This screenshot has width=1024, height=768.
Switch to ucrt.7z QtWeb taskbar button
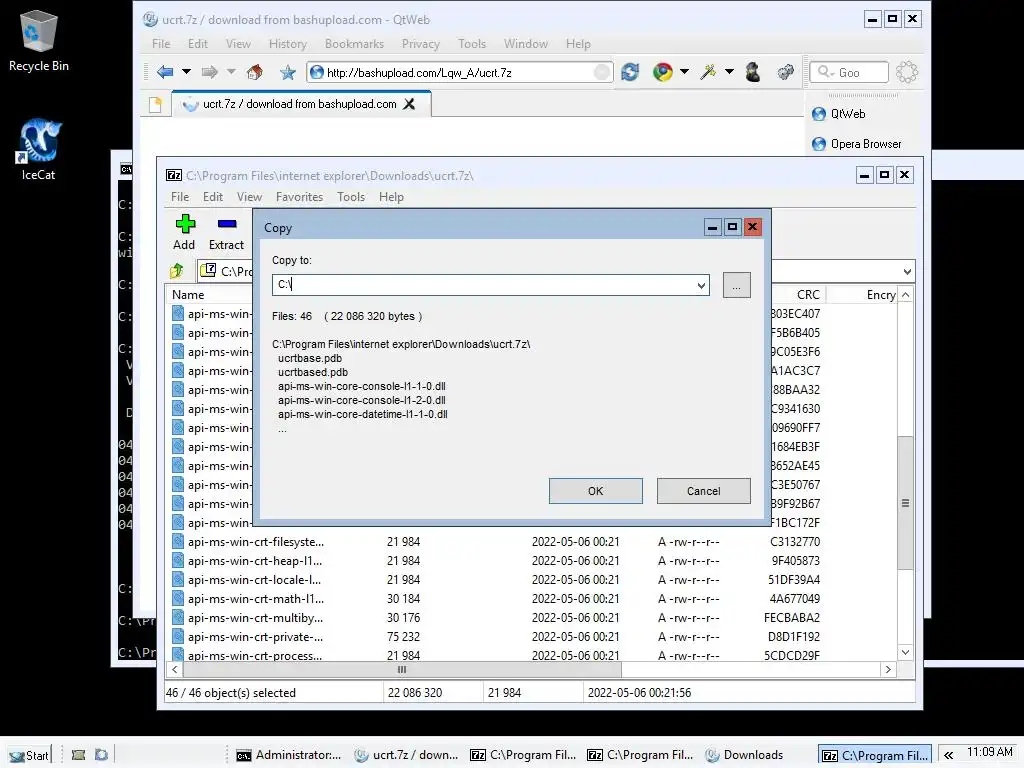(x=406, y=755)
